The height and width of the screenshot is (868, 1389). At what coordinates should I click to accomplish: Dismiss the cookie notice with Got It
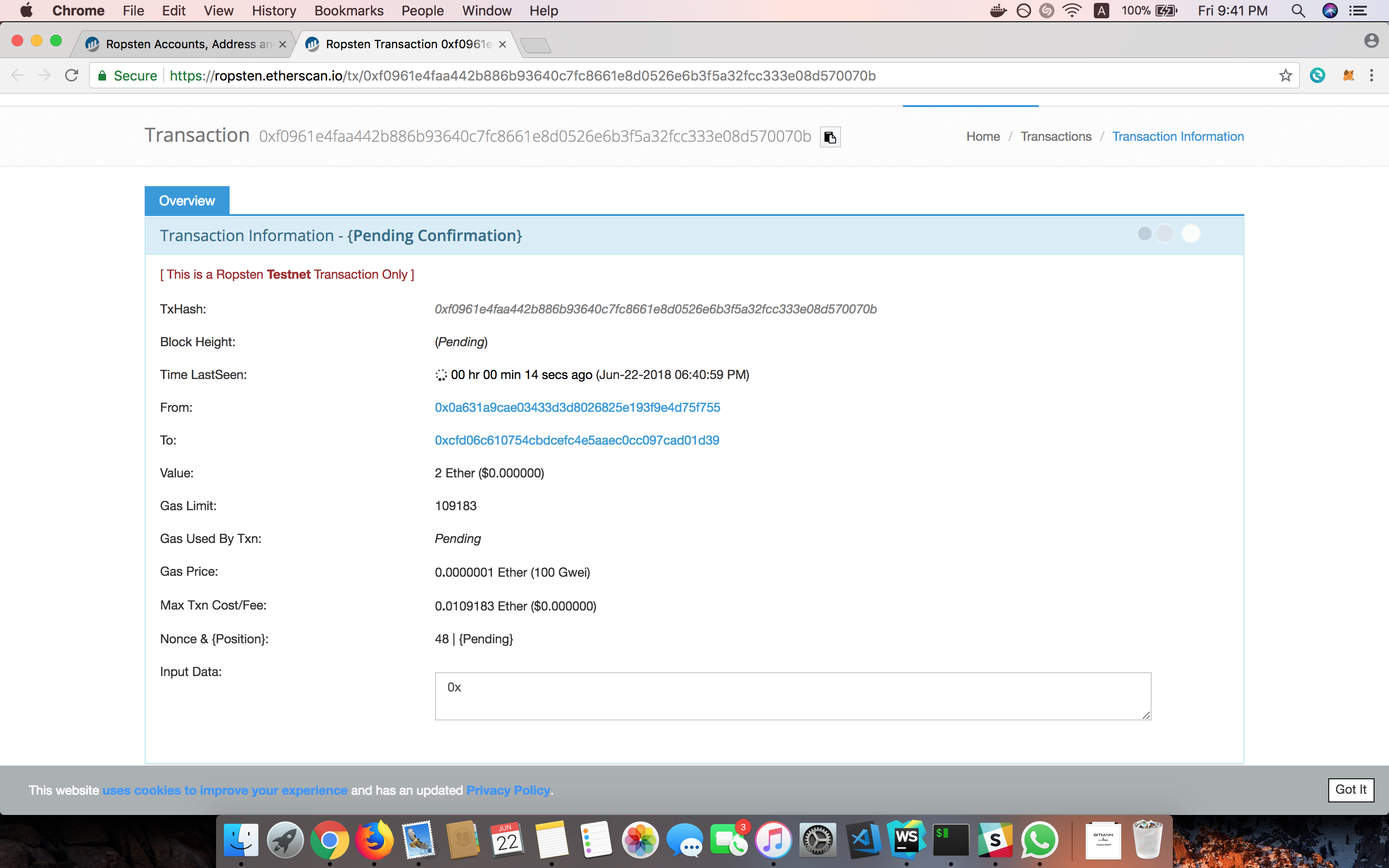pos(1350,790)
